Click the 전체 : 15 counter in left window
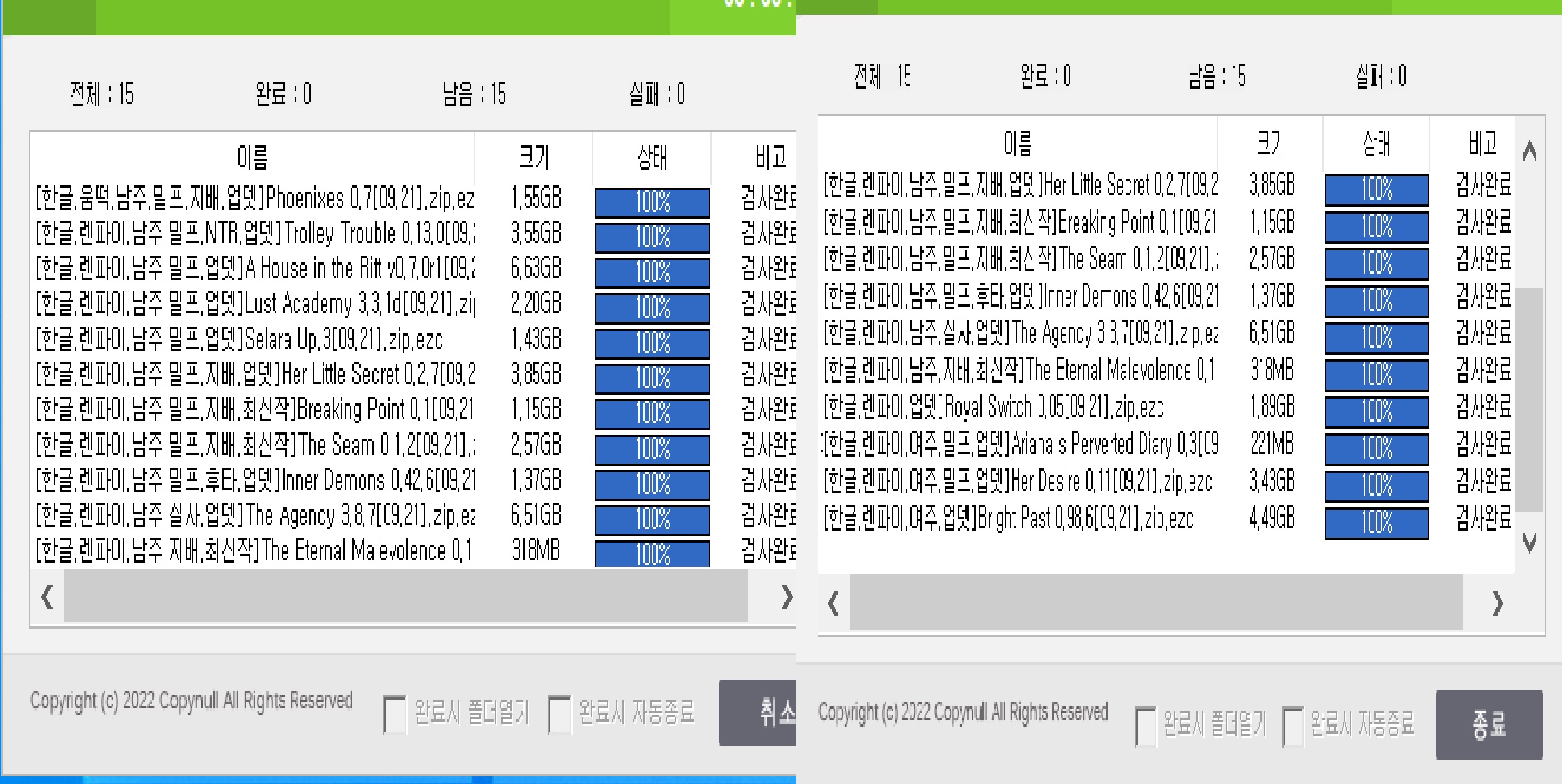The image size is (1562, 784). click(x=102, y=93)
